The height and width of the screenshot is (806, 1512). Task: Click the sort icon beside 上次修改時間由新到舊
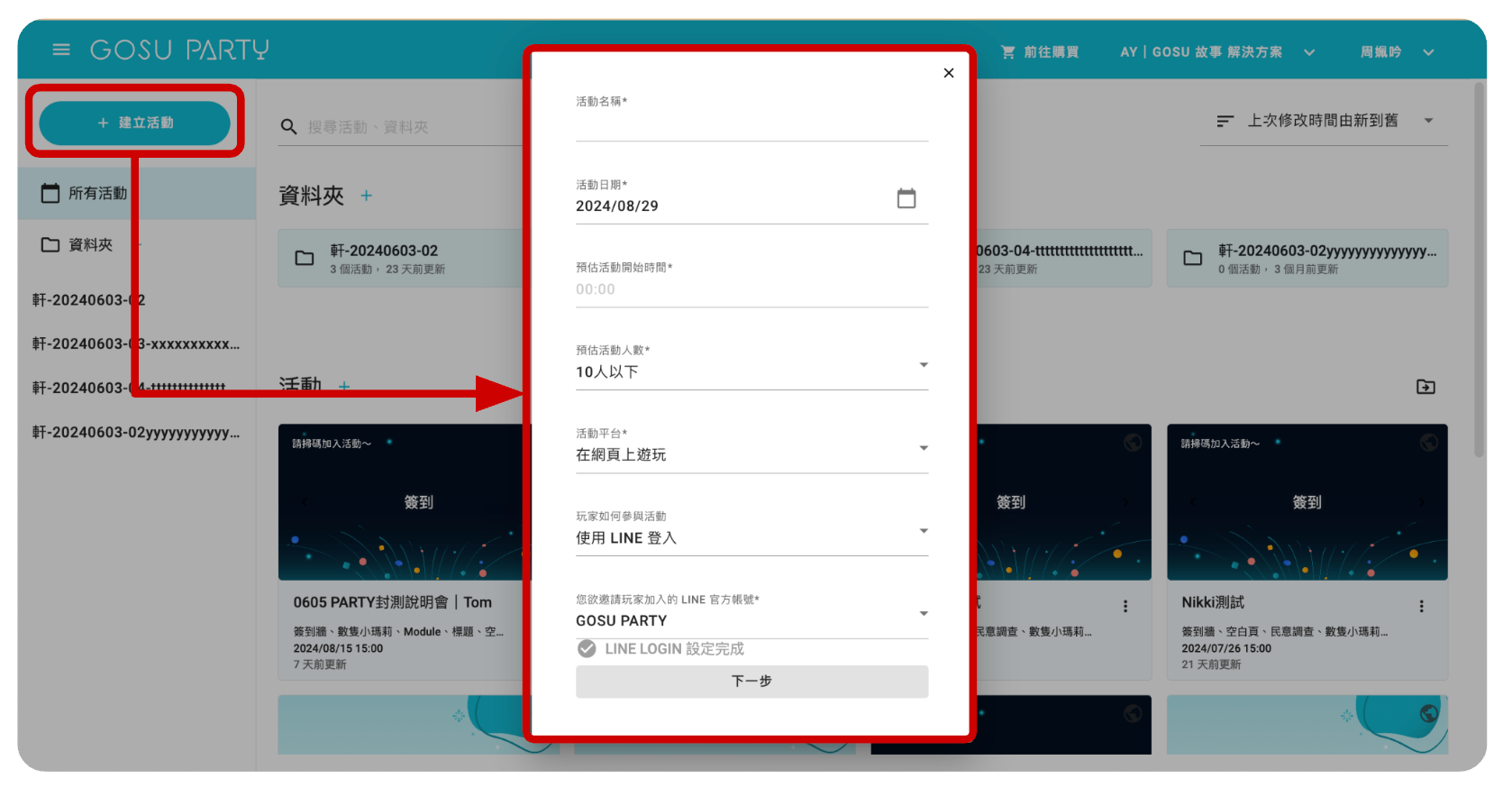[x=1225, y=121]
